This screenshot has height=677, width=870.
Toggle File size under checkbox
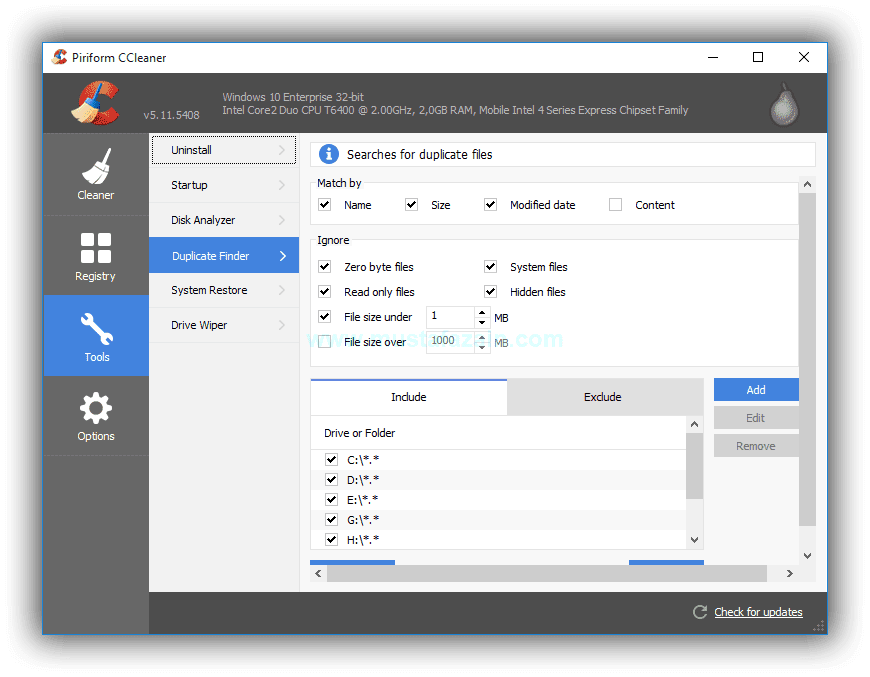(x=325, y=316)
